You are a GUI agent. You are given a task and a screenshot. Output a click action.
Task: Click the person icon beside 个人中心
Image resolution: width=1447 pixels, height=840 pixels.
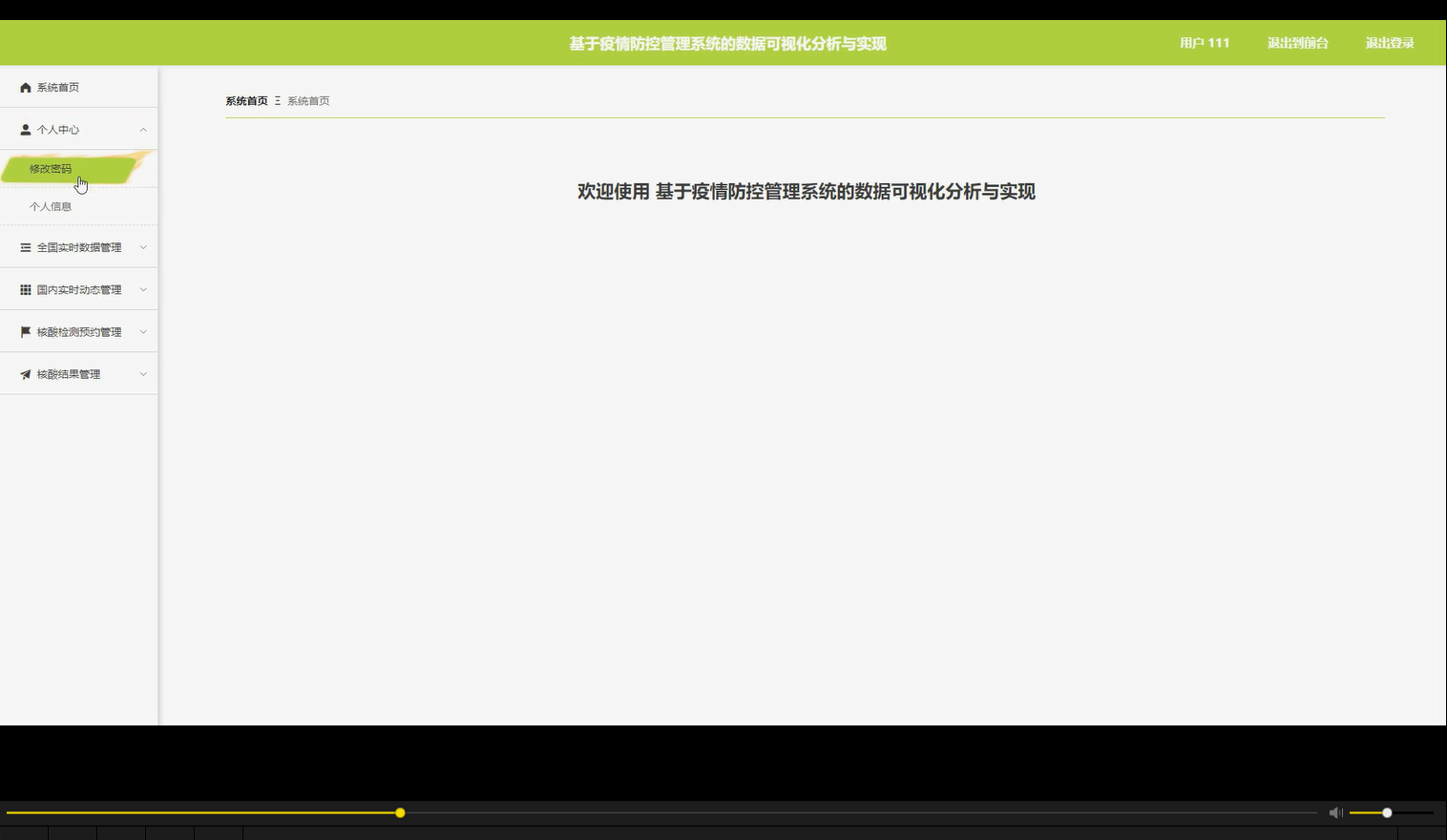tap(26, 130)
